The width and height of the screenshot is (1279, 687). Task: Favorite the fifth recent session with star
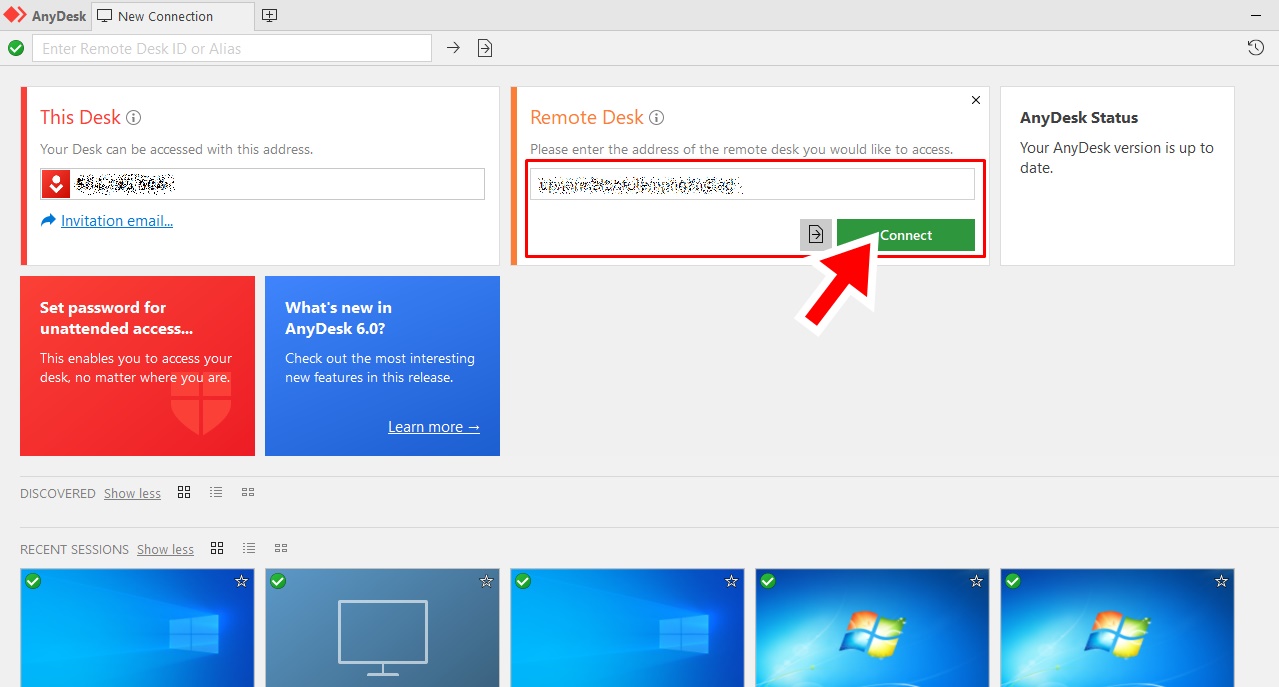pos(1221,581)
